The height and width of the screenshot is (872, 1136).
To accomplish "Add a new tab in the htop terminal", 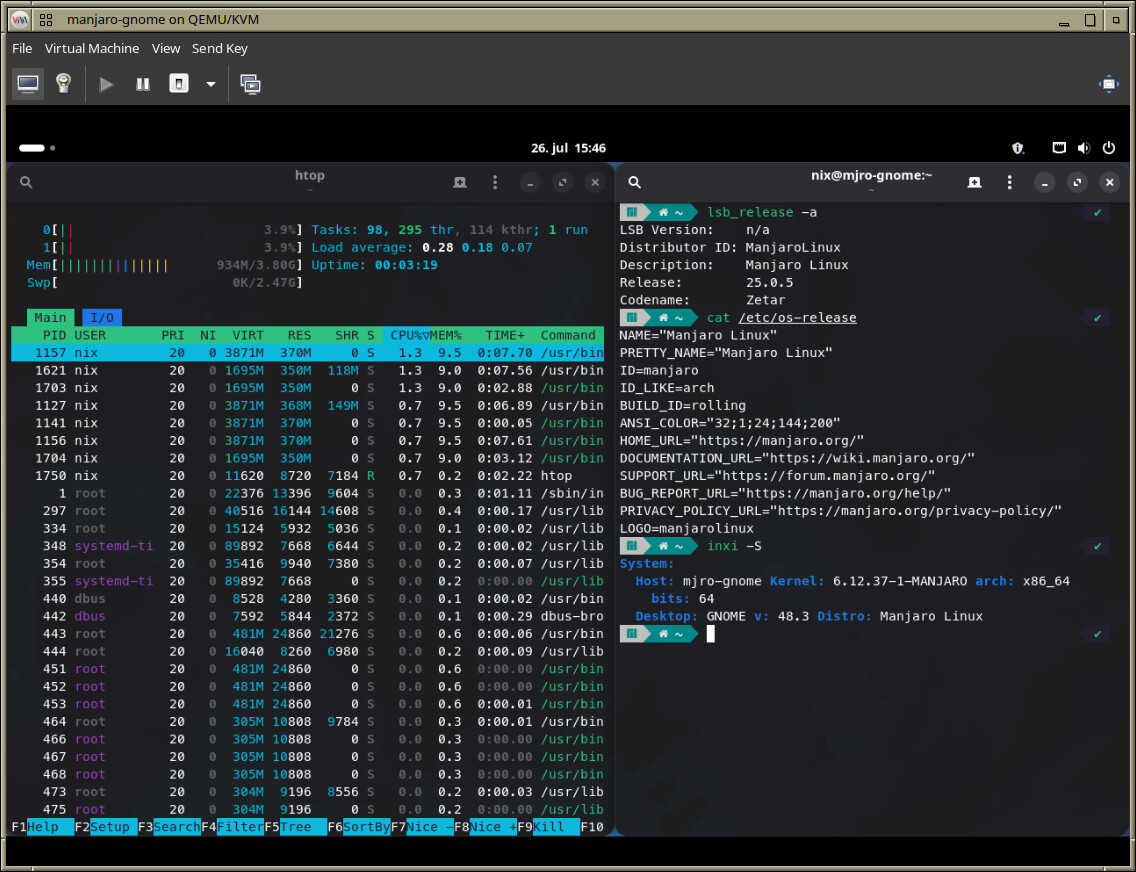I will point(460,183).
